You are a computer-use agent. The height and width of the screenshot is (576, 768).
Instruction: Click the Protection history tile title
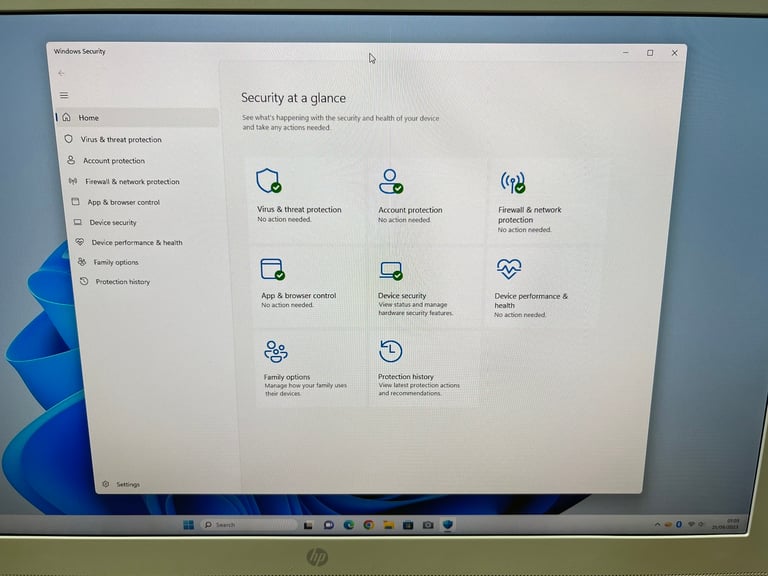coord(406,376)
